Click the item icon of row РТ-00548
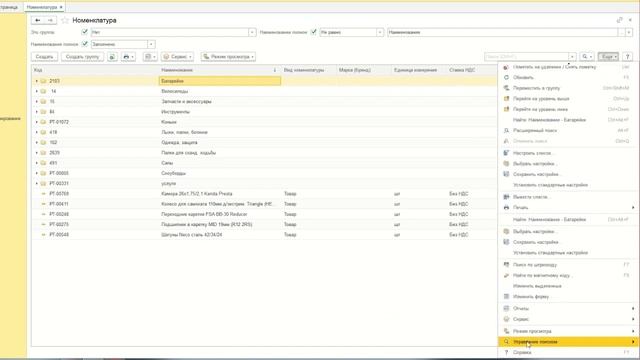Image resolution: width=640 pixels, height=360 pixels. 43,235
